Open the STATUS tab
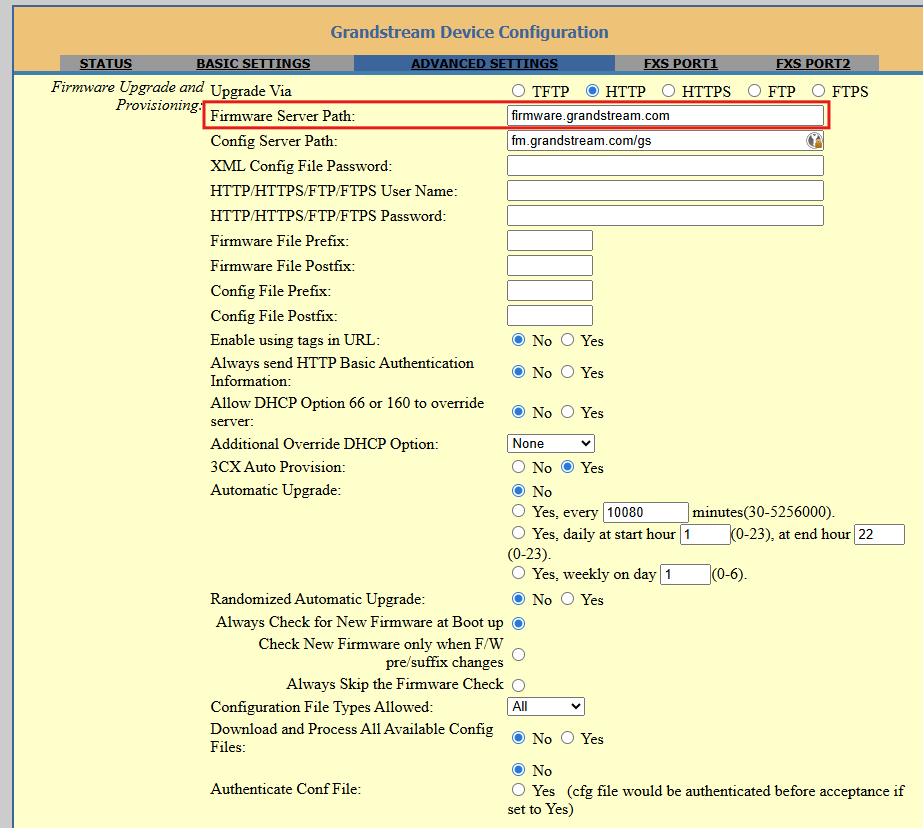This screenshot has width=923, height=828. [x=106, y=64]
